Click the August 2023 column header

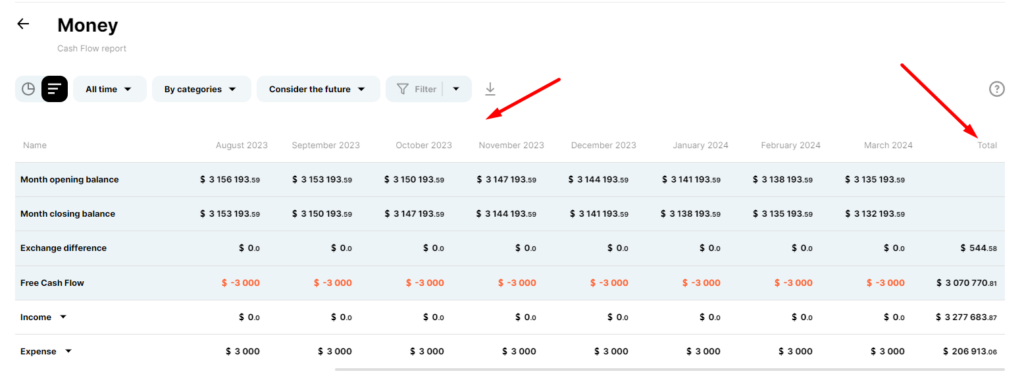(242, 145)
